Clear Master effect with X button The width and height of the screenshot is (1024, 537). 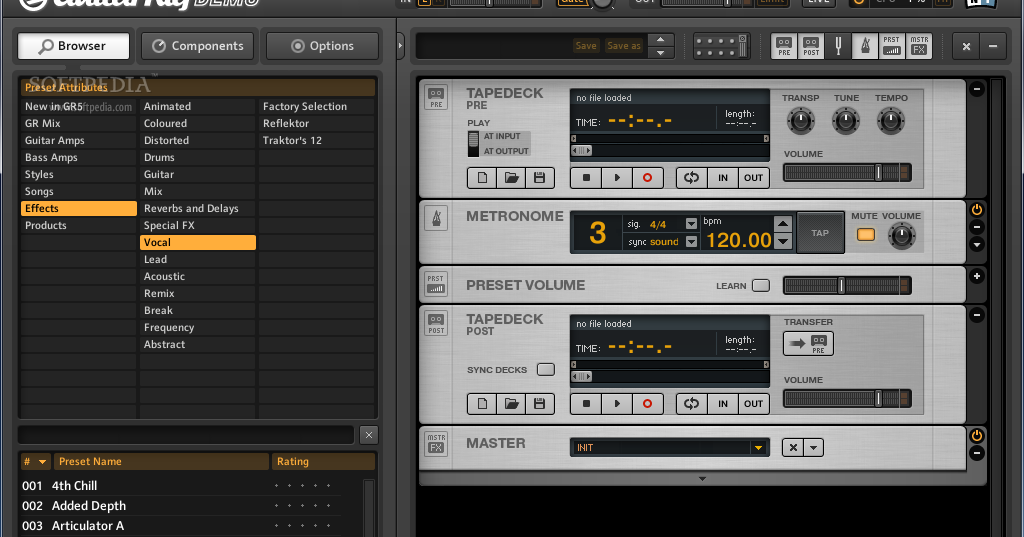793,448
